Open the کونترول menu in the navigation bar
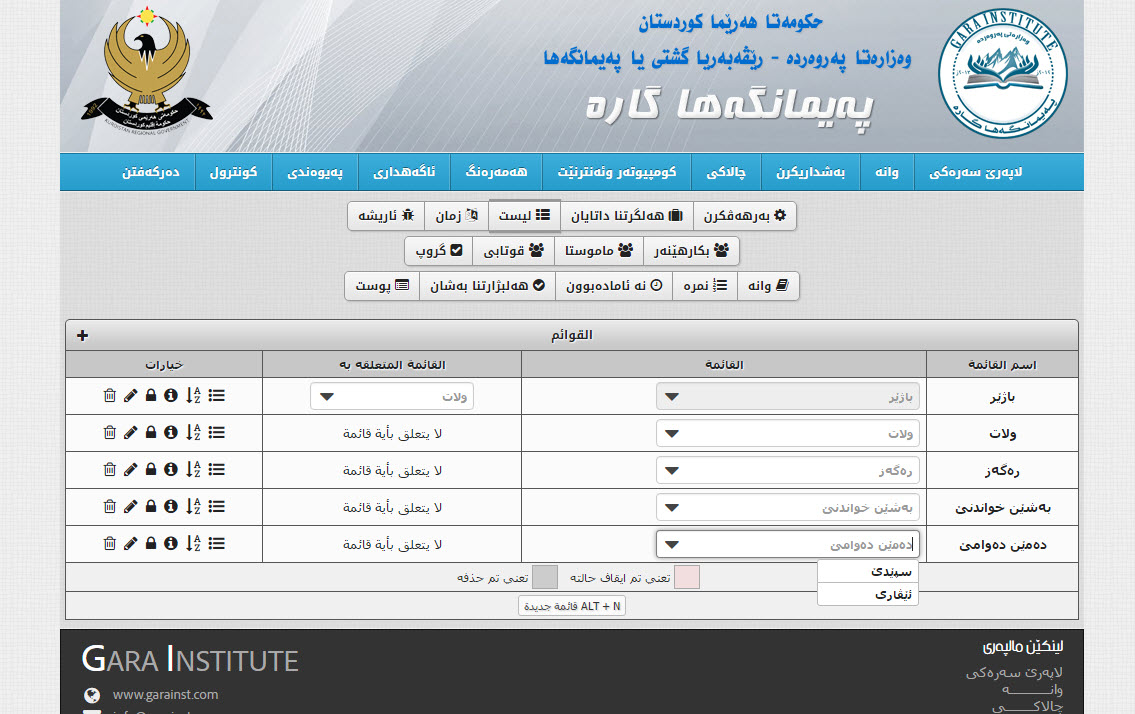The image size is (1135, 714). (x=233, y=172)
